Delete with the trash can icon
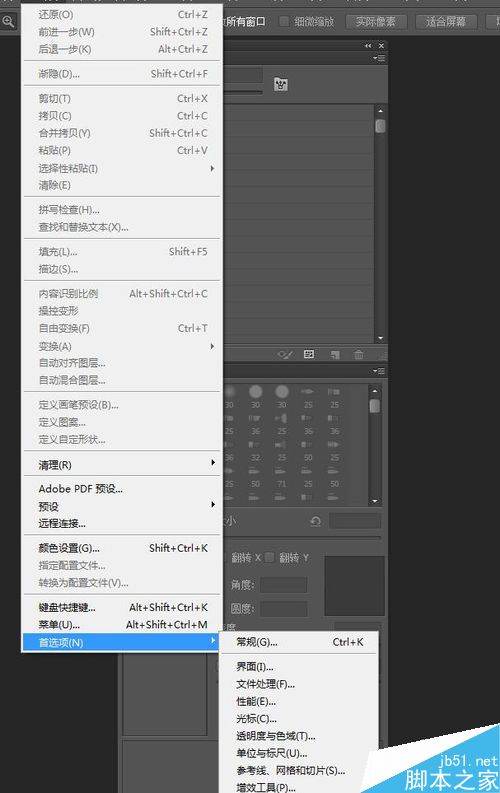The image size is (500, 793). pyautogui.click(x=358, y=355)
